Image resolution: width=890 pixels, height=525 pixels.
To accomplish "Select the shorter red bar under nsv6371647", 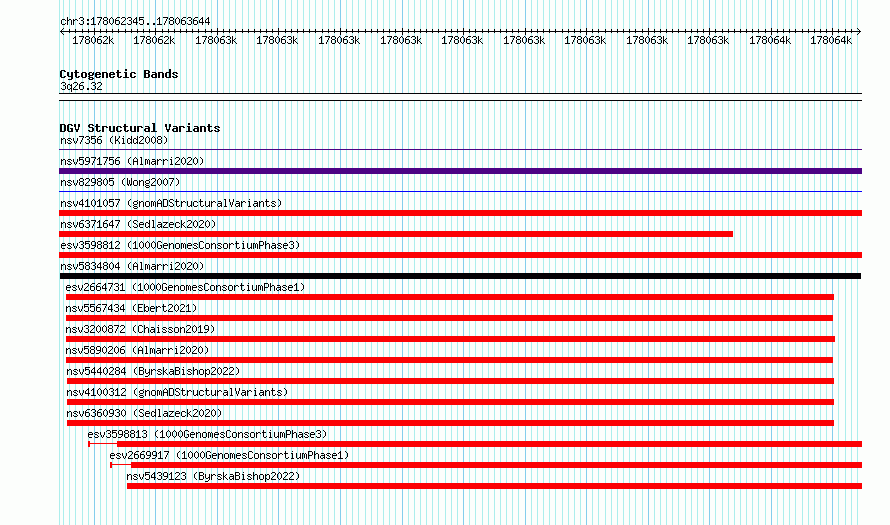I will pyautogui.click(x=396, y=234).
